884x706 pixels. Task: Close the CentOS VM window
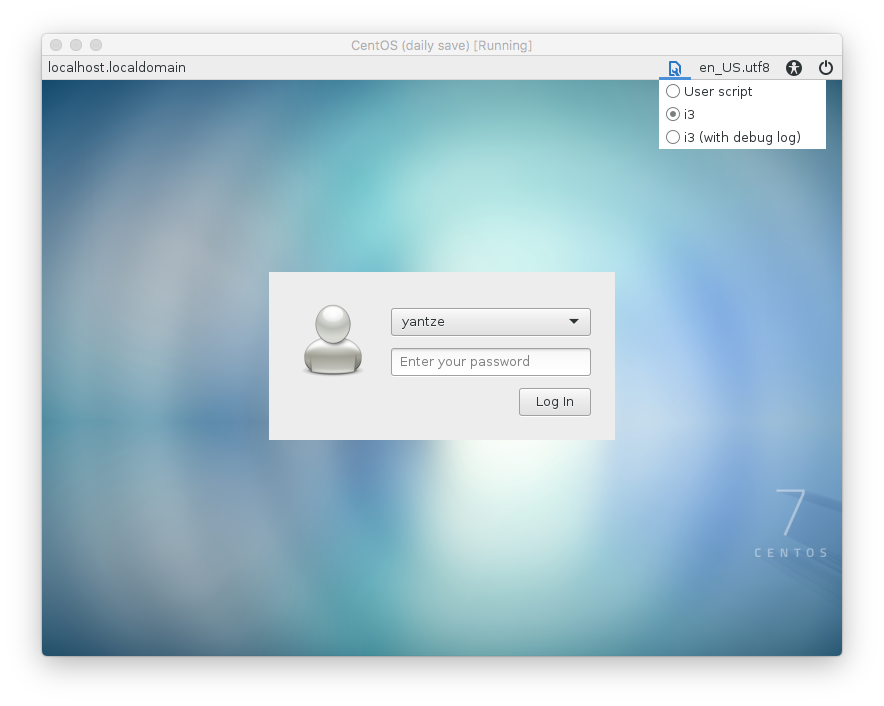point(56,45)
